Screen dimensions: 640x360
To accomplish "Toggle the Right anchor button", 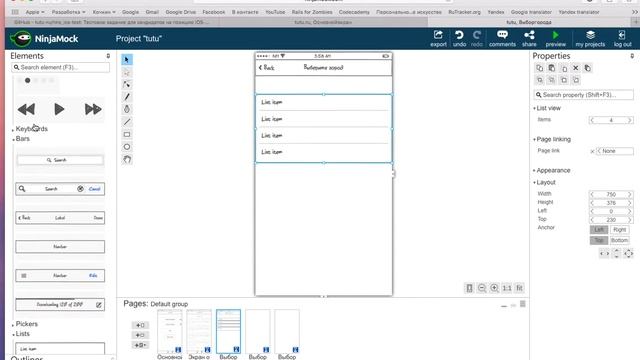I will [x=619, y=230].
